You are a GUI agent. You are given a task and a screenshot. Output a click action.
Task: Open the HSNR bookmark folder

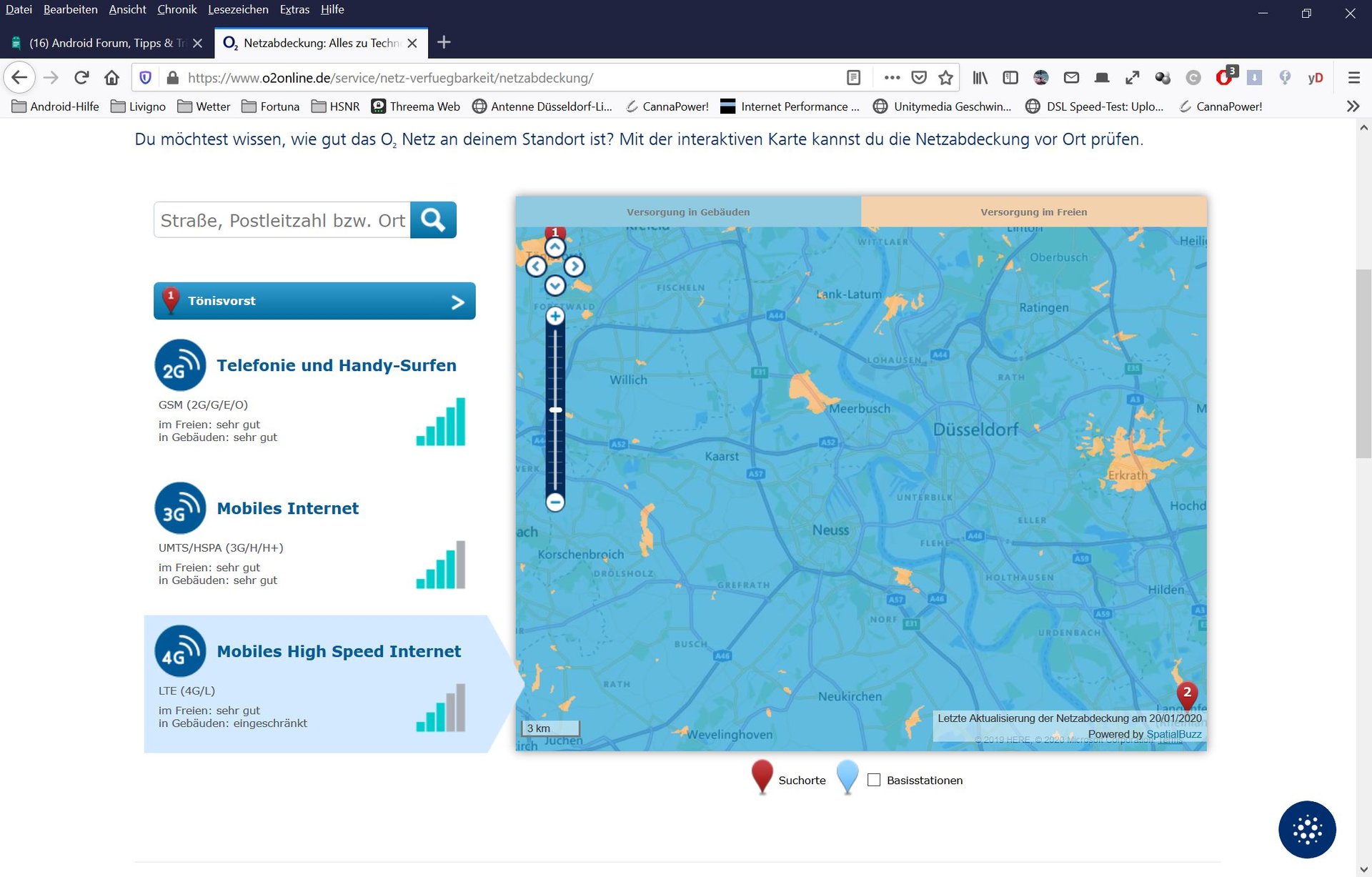point(336,106)
